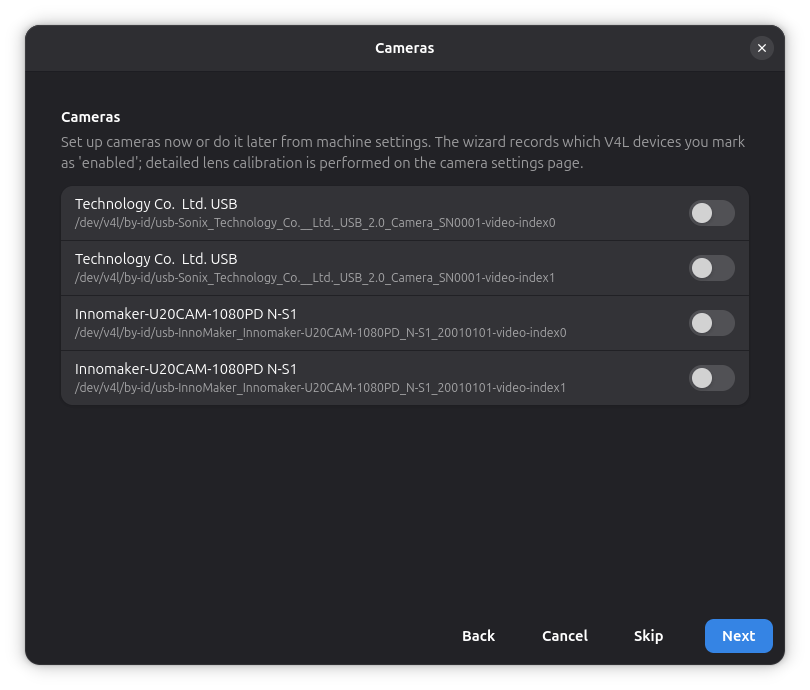
Task: Toggle on Innomaker-U20CAM video-index1 switch
Action: pos(711,378)
